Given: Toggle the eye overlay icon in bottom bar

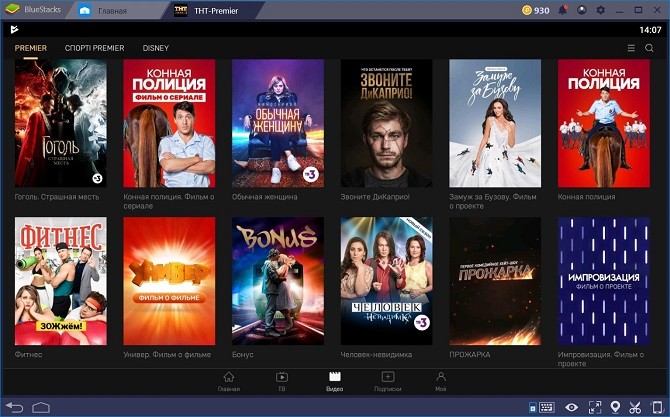Looking at the screenshot, I should (x=571, y=407).
